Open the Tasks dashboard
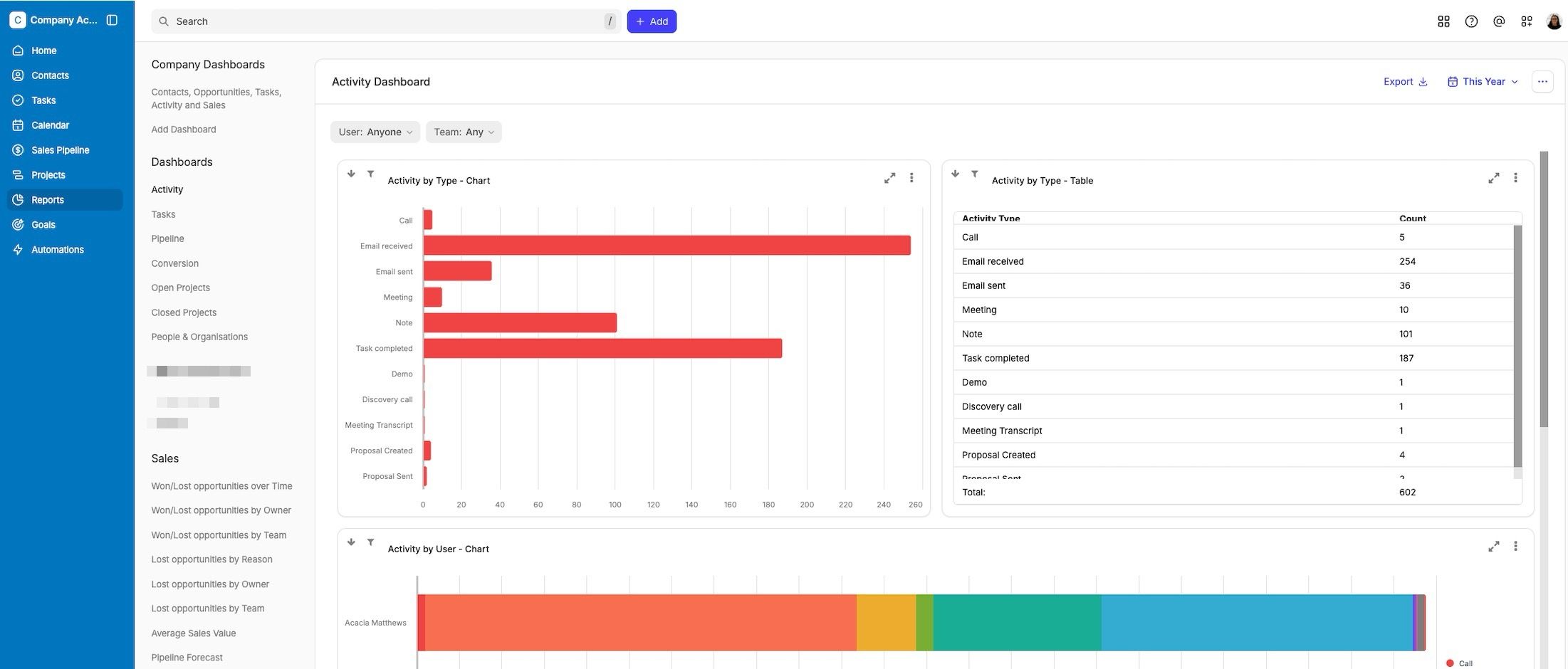 (163, 214)
